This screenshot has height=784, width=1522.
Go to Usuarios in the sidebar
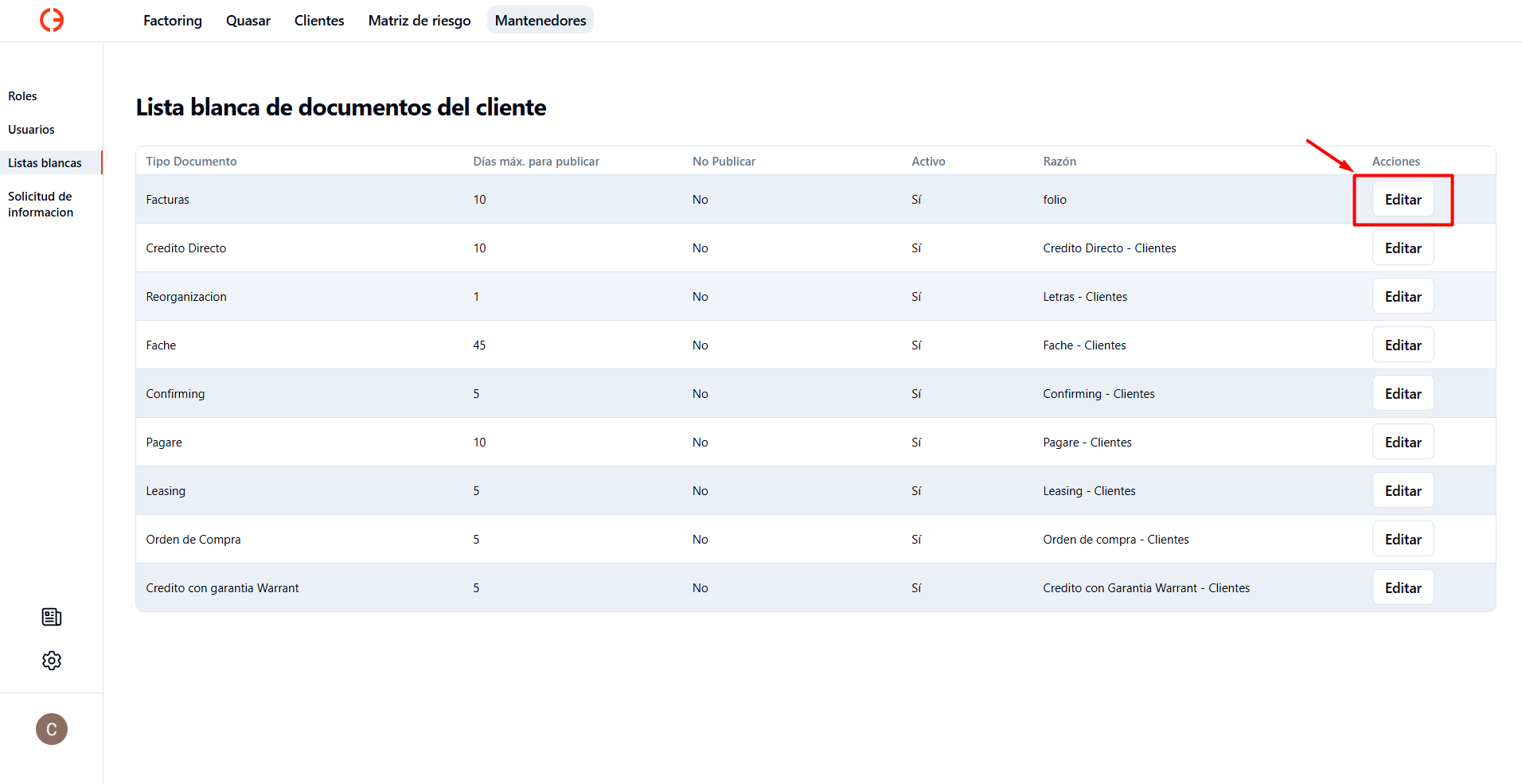click(32, 130)
